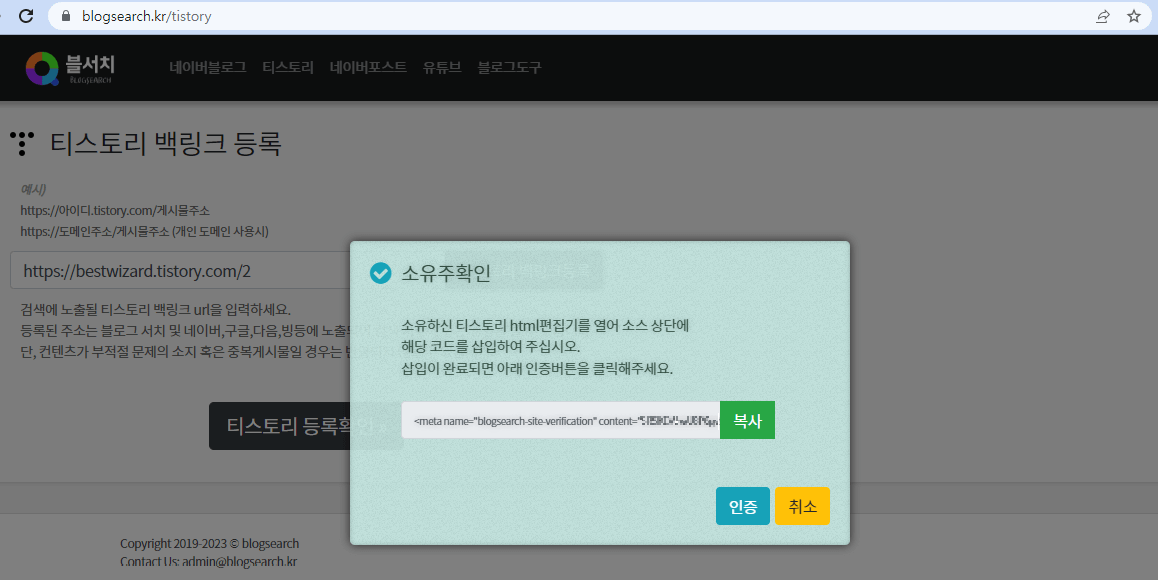Click the 소유주확인 dialog title
Viewport: 1158px width, 580px height.
[x=446, y=273]
